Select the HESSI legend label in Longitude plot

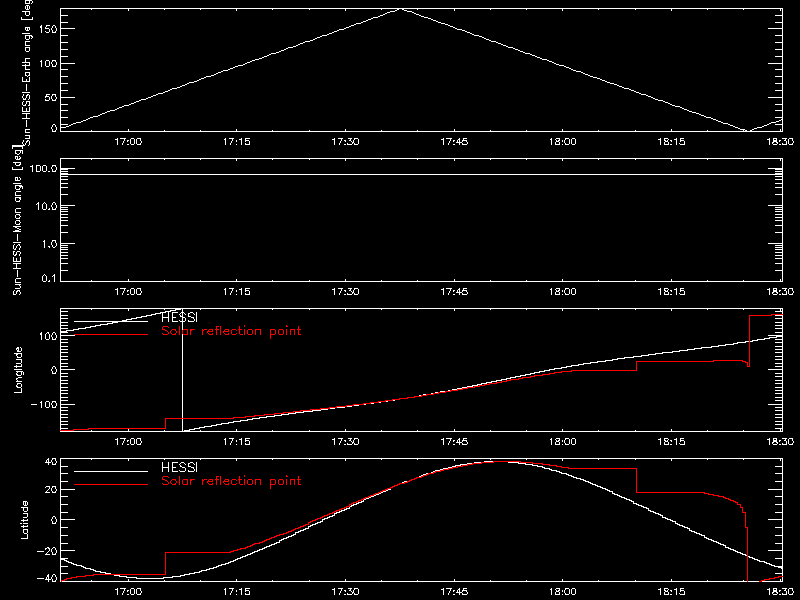coord(179,317)
